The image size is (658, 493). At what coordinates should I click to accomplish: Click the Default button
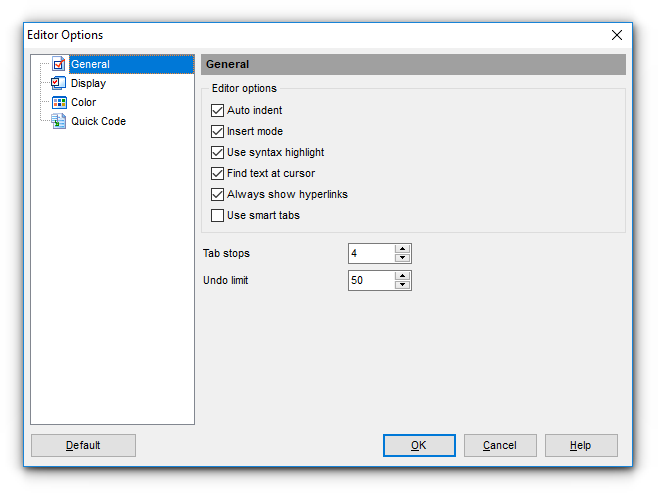[83, 445]
